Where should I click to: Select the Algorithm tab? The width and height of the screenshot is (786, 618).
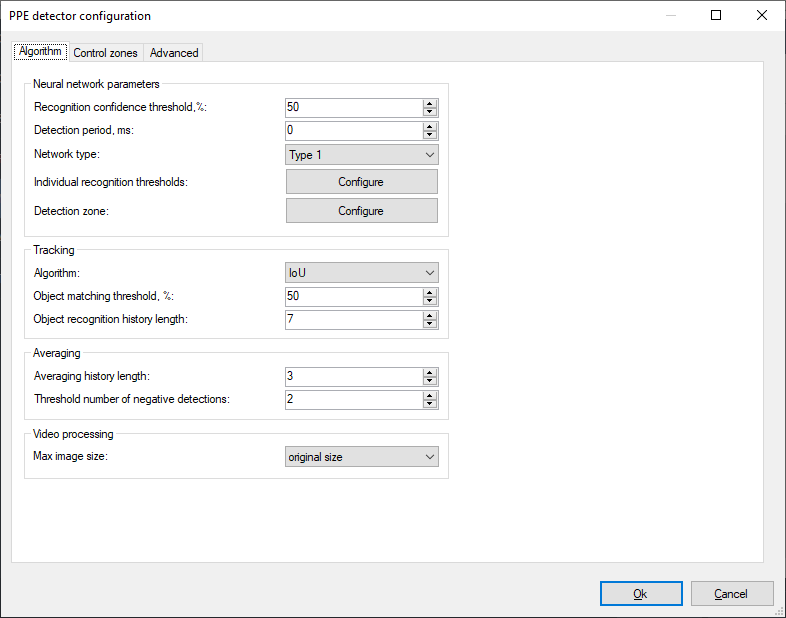41,52
